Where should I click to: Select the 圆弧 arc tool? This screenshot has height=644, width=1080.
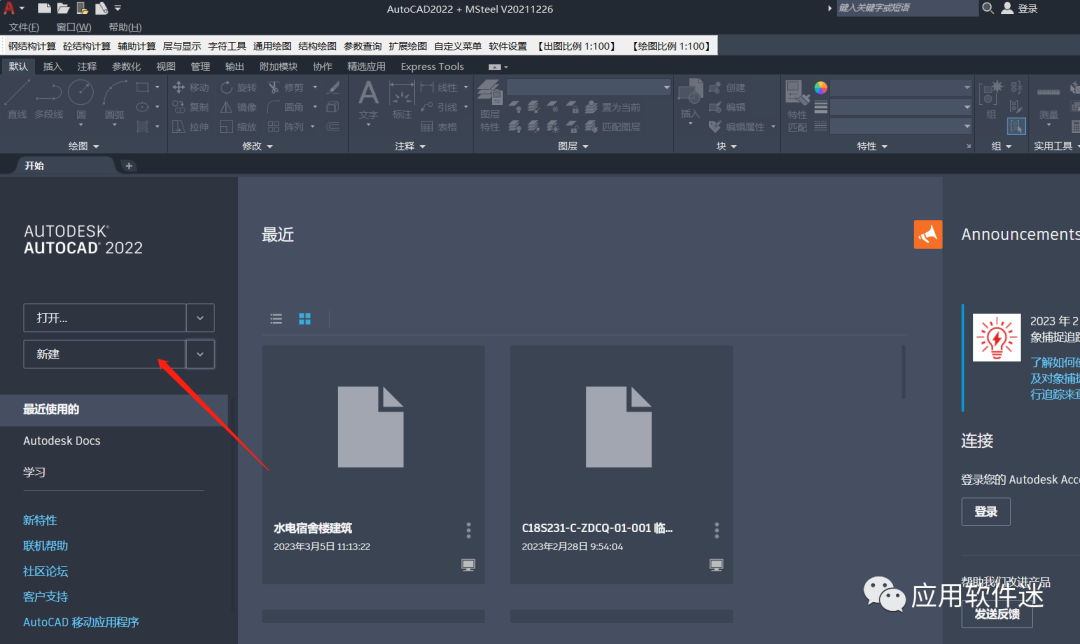(114, 101)
